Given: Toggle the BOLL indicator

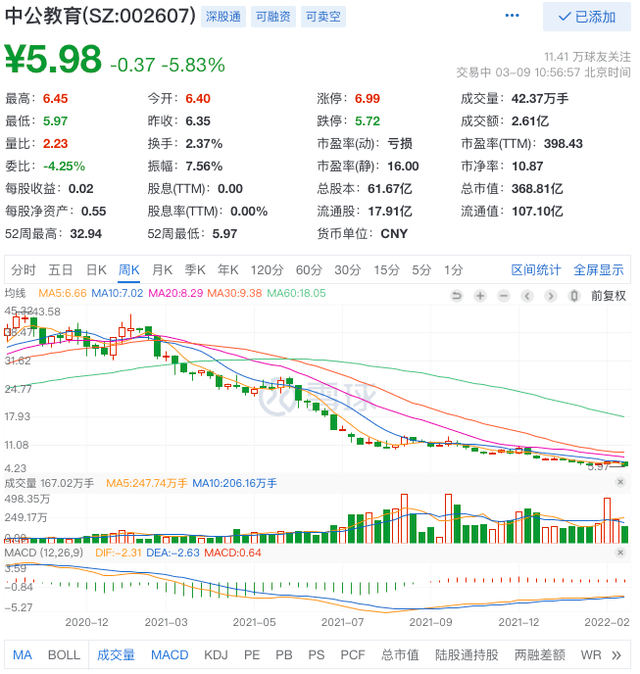Looking at the screenshot, I should pyautogui.click(x=64, y=655).
